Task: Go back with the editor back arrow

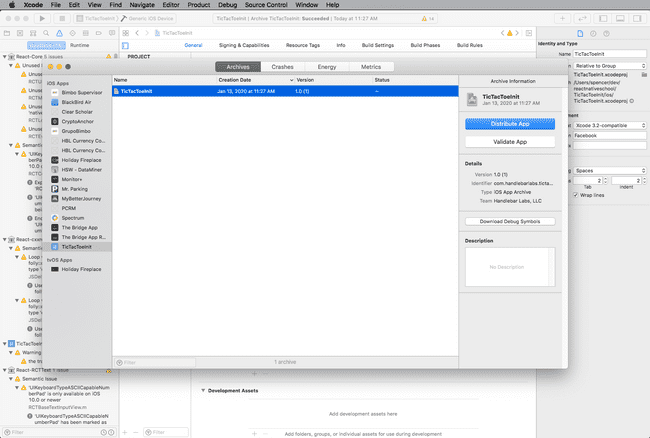Action: [137, 33]
